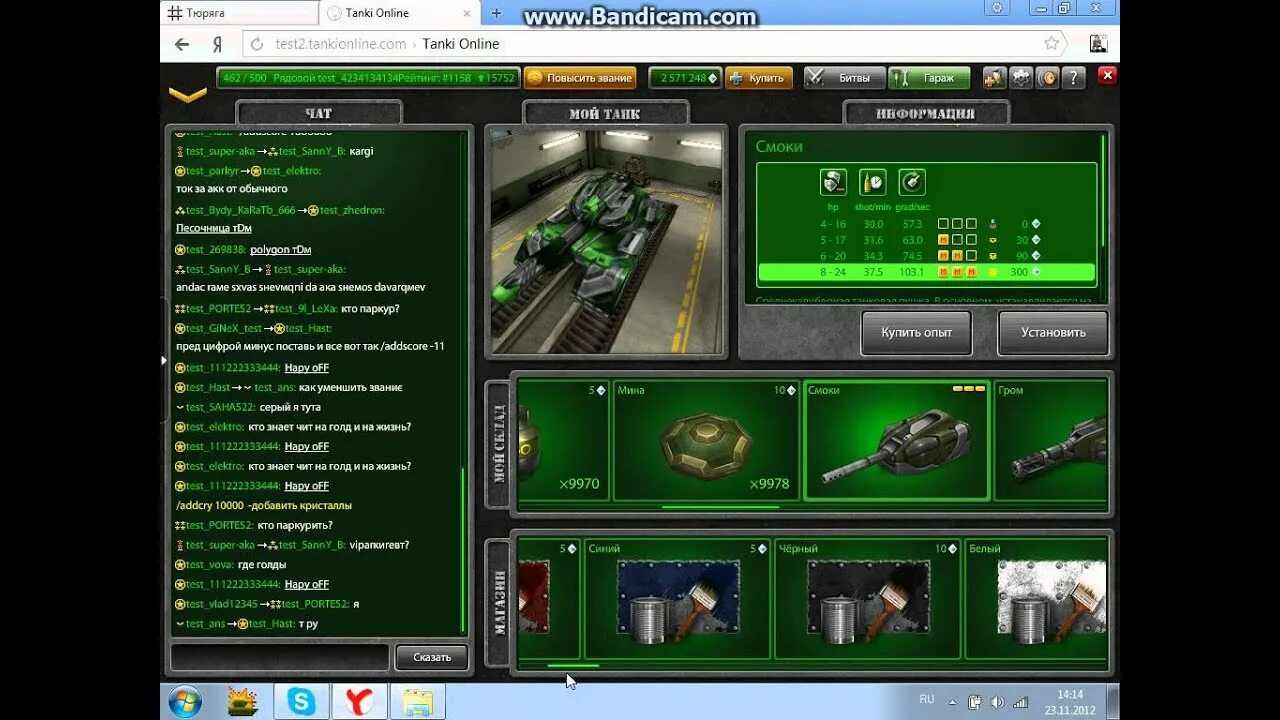Click the ЧАТ panel header
The width and height of the screenshot is (1280, 720).
(x=318, y=113)
